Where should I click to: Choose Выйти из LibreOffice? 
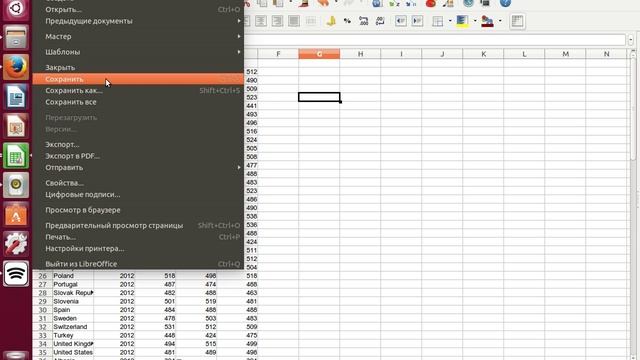pos(138,264)
